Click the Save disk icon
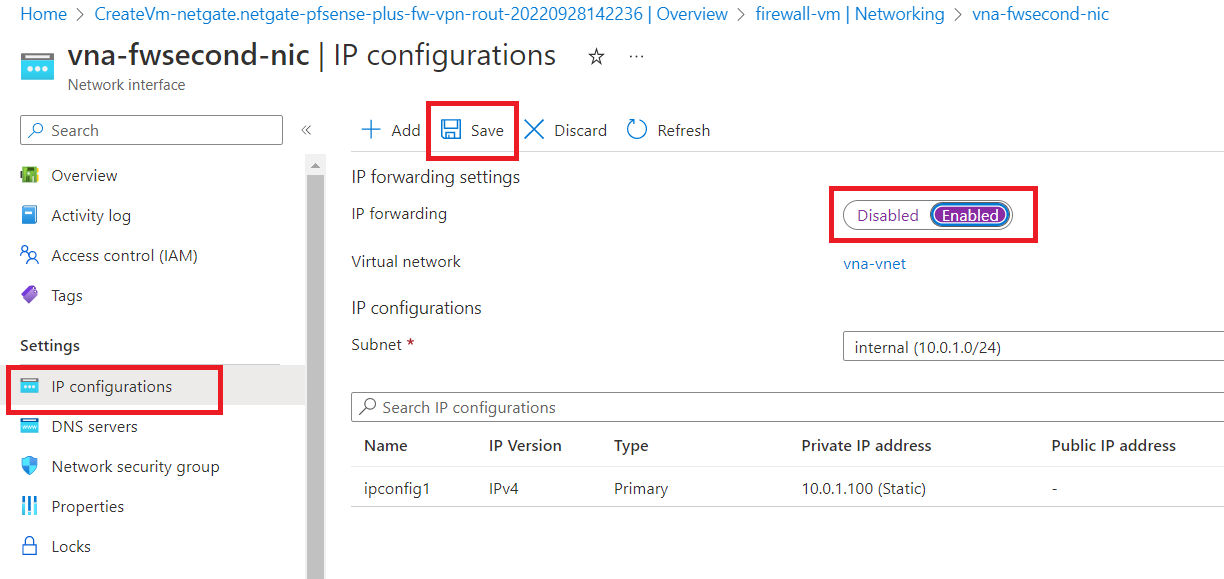This screenshot has width=1224, height=579. pos(451,130)
